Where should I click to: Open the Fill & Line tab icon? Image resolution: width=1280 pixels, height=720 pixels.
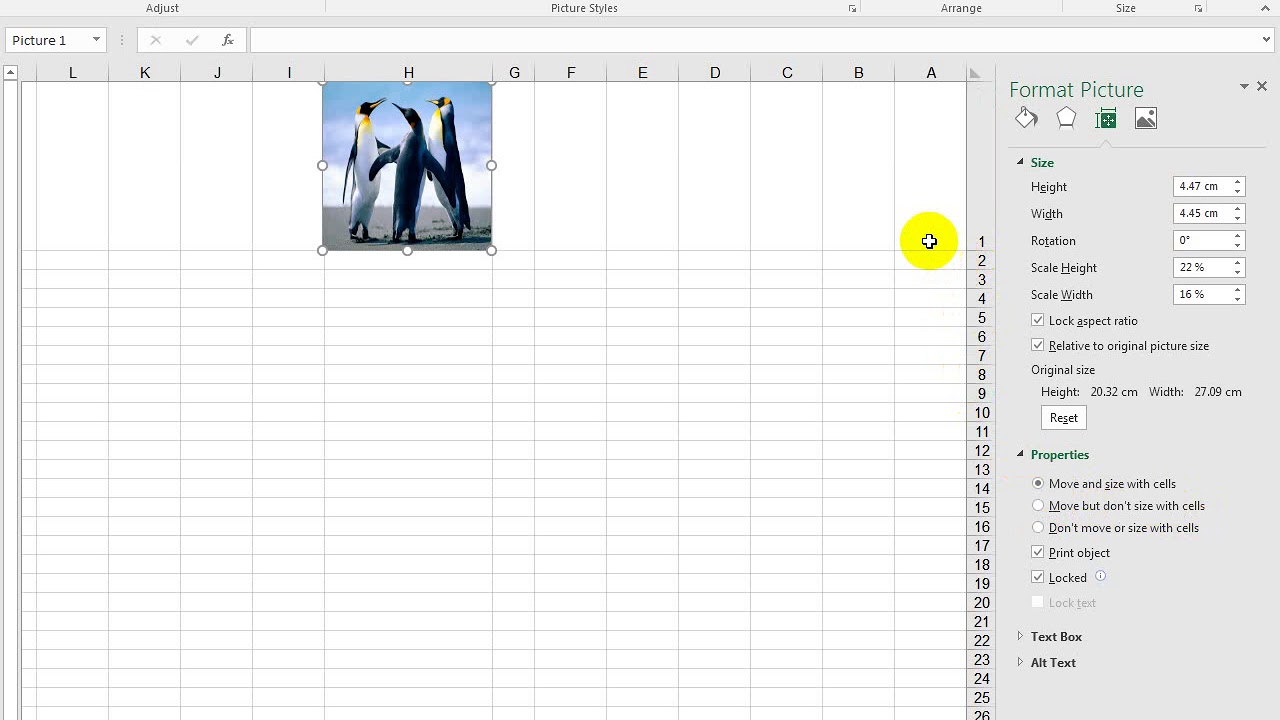(x=1026, y=119)
